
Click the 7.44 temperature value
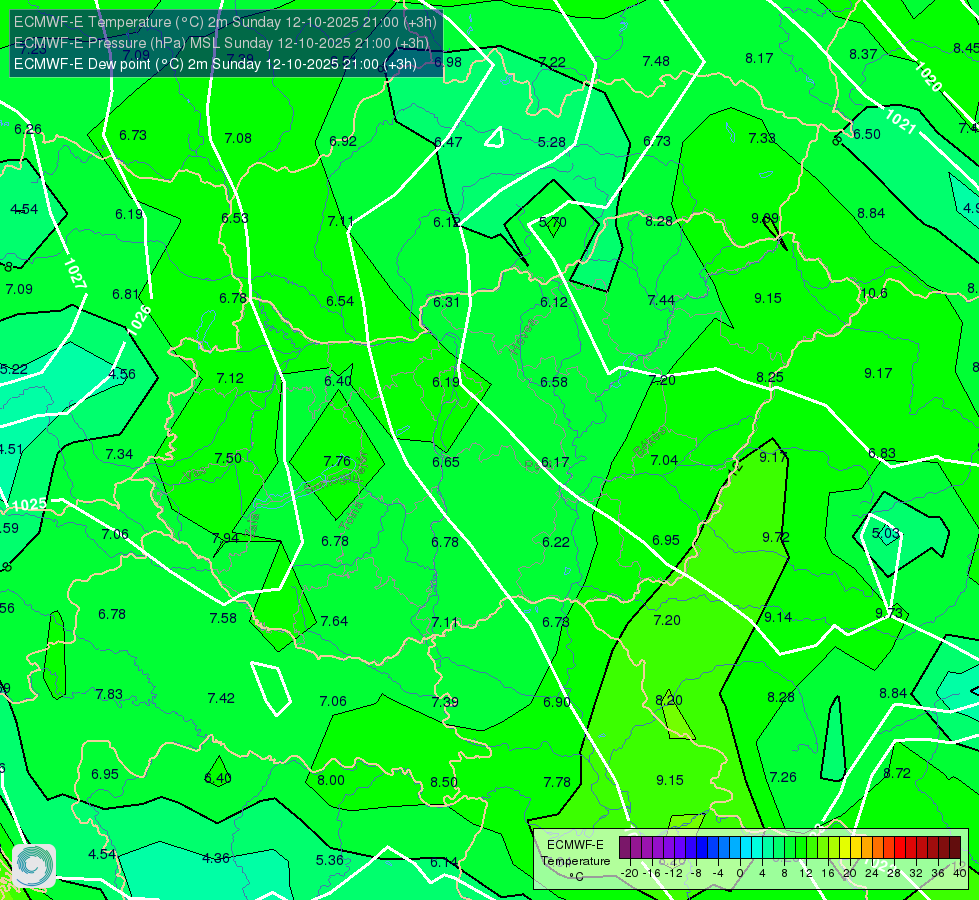pyautogui.click(x=661, y=300)
